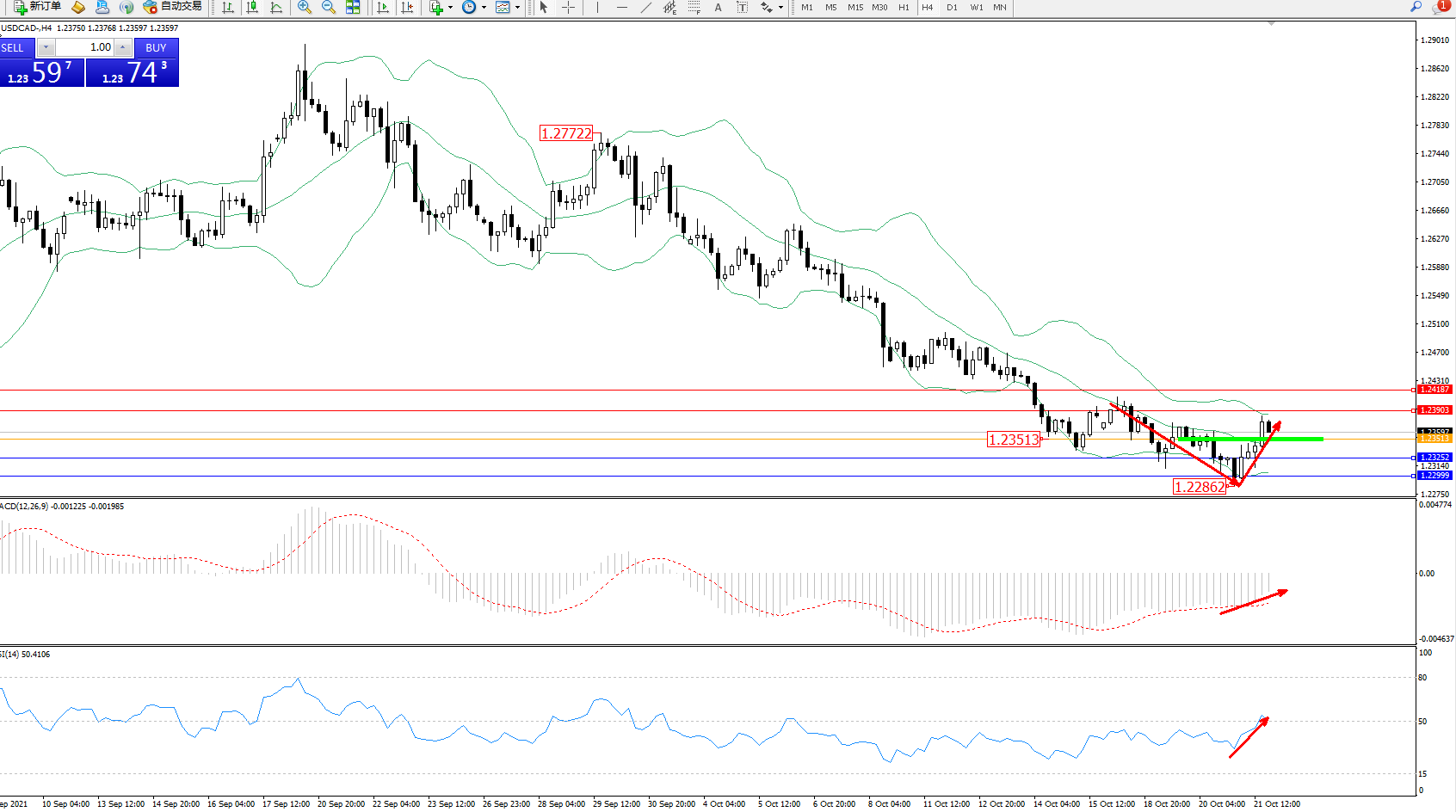The width and height of the screenshot is (1456, 812).
Task: Click the lot volume input field
Action: tap(86, 47)
